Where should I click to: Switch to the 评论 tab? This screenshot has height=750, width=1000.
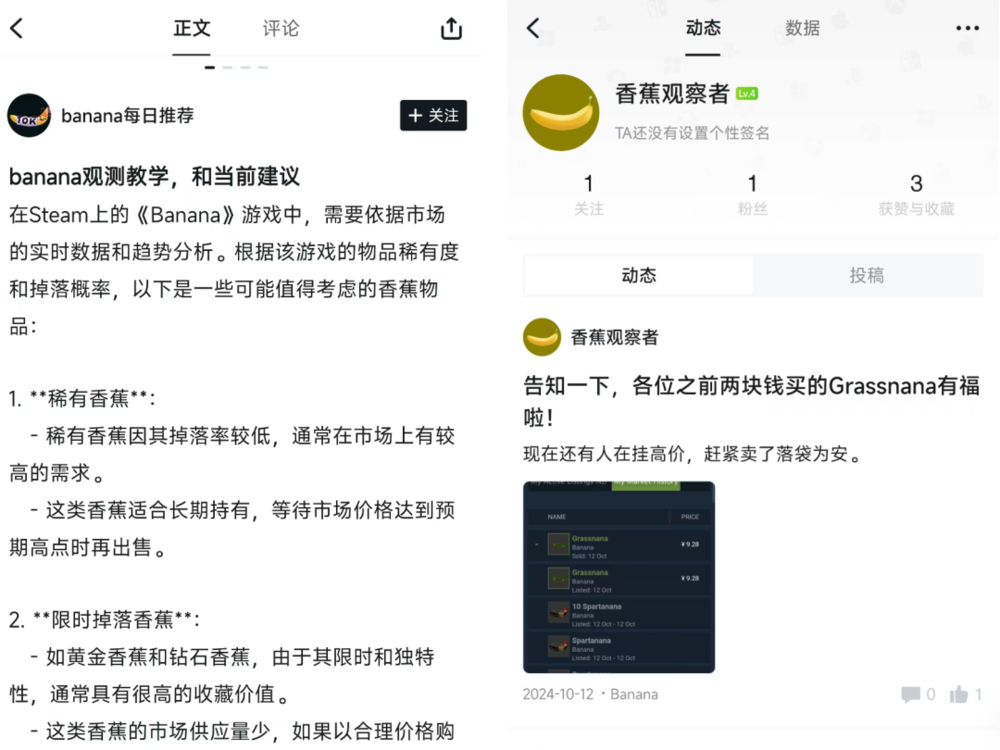tap(281, 28)
